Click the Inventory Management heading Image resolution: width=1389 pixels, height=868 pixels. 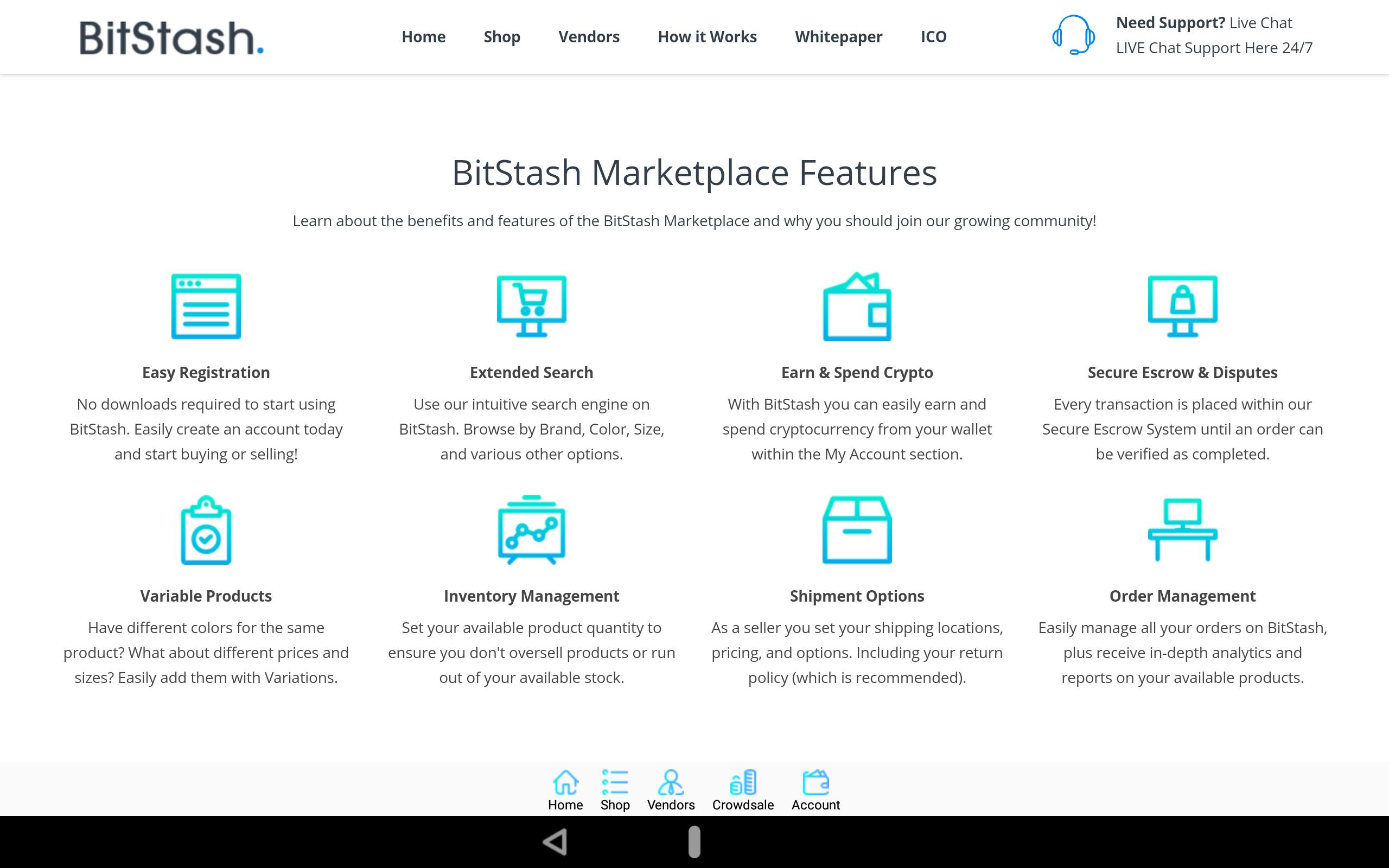(x=532, y=596)
